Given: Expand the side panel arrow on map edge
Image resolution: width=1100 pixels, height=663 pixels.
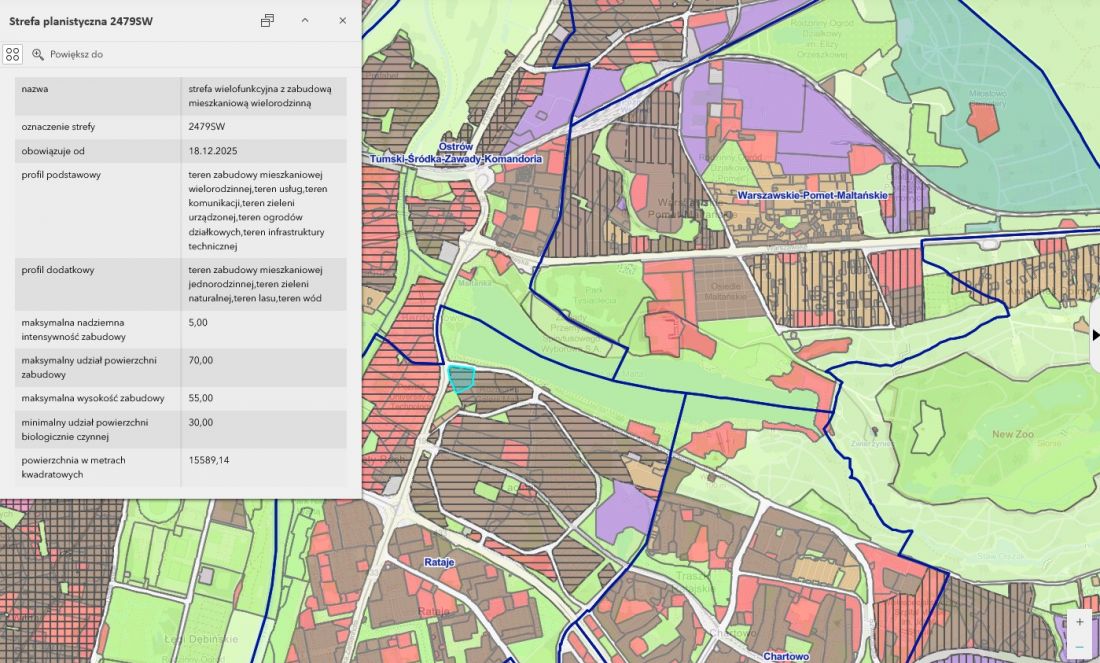Looking at the screenshot, I should click(x=1096, y=335).
